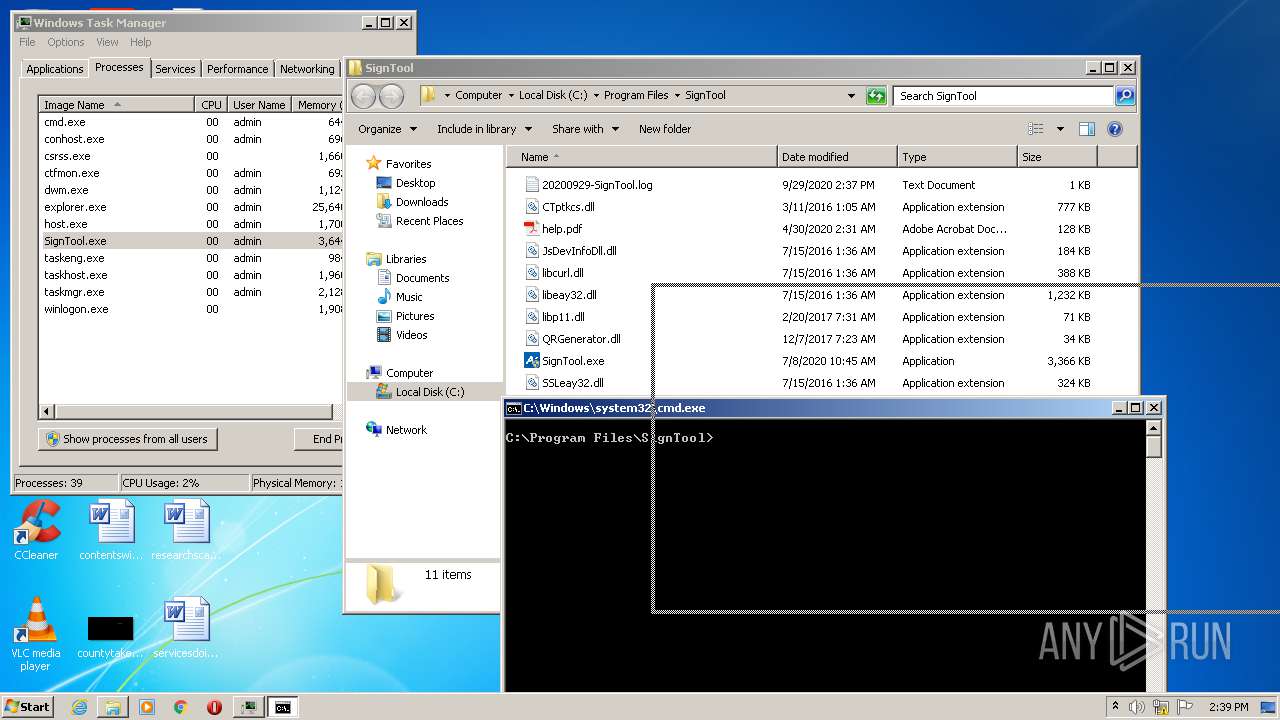Open Internet Explorer from the taskbar
Screen dimensions: 1280x720
tap(79, 707)
